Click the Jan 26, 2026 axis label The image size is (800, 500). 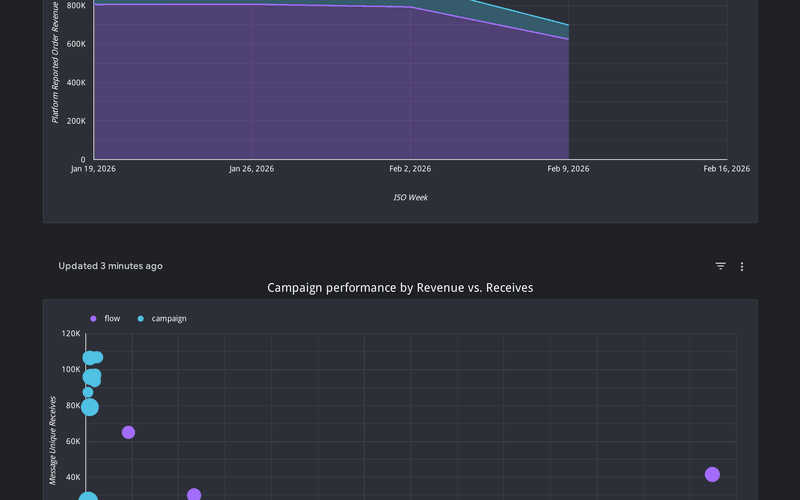tap(251, 169)
